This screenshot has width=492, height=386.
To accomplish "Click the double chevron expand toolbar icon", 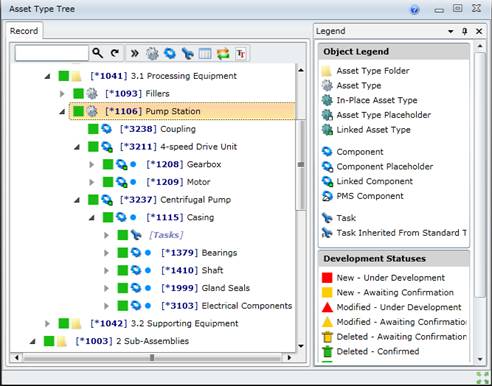I will 135,53.
